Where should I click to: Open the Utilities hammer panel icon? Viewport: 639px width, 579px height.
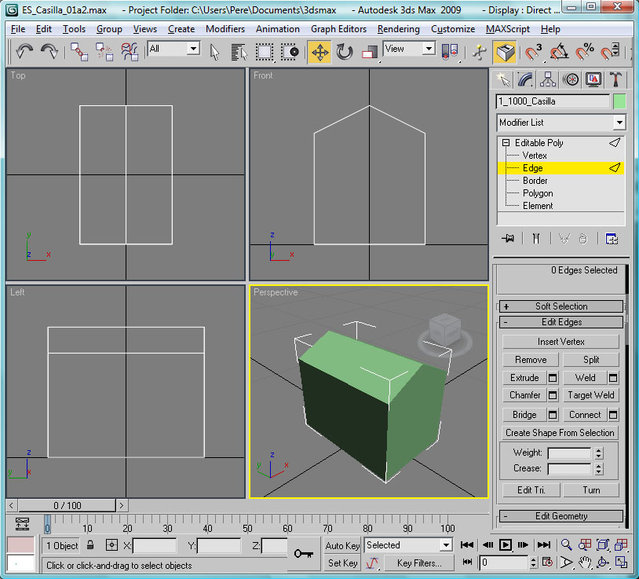coord(616,80)
